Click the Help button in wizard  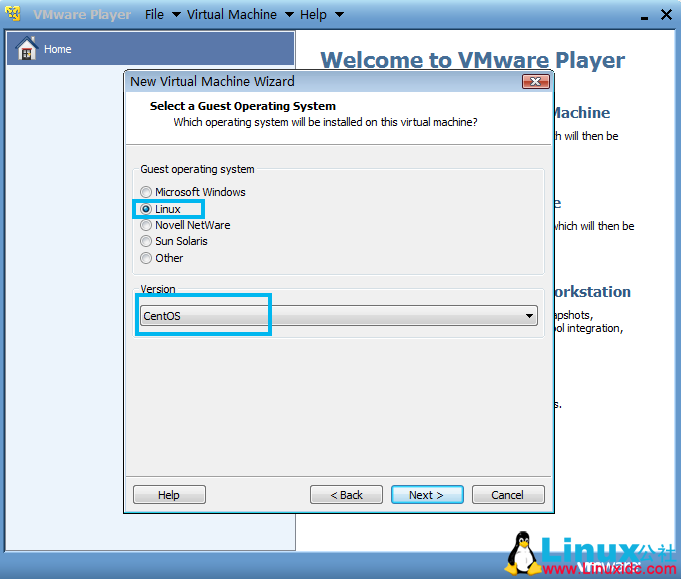click(x=169, y=495)
